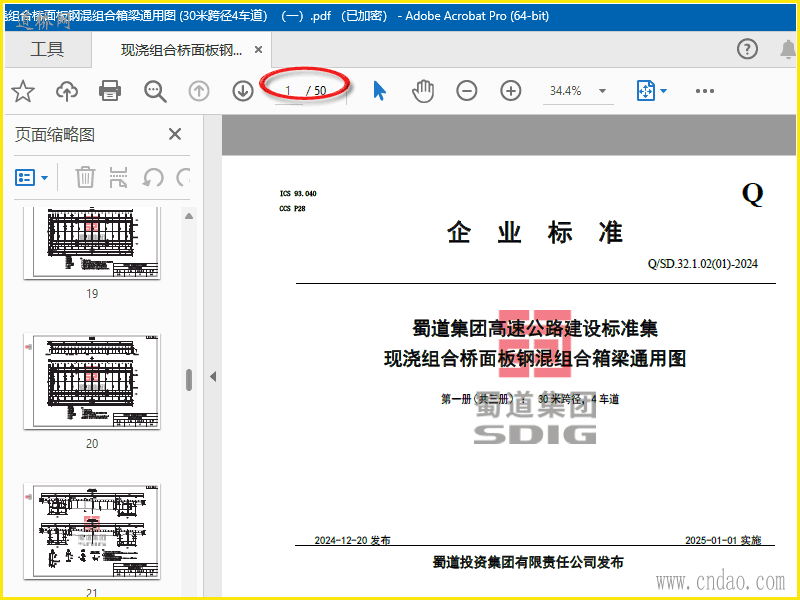Click the thumbnail panel scrollbar handle
800x600 pixels.
click(x=189, y=380)
